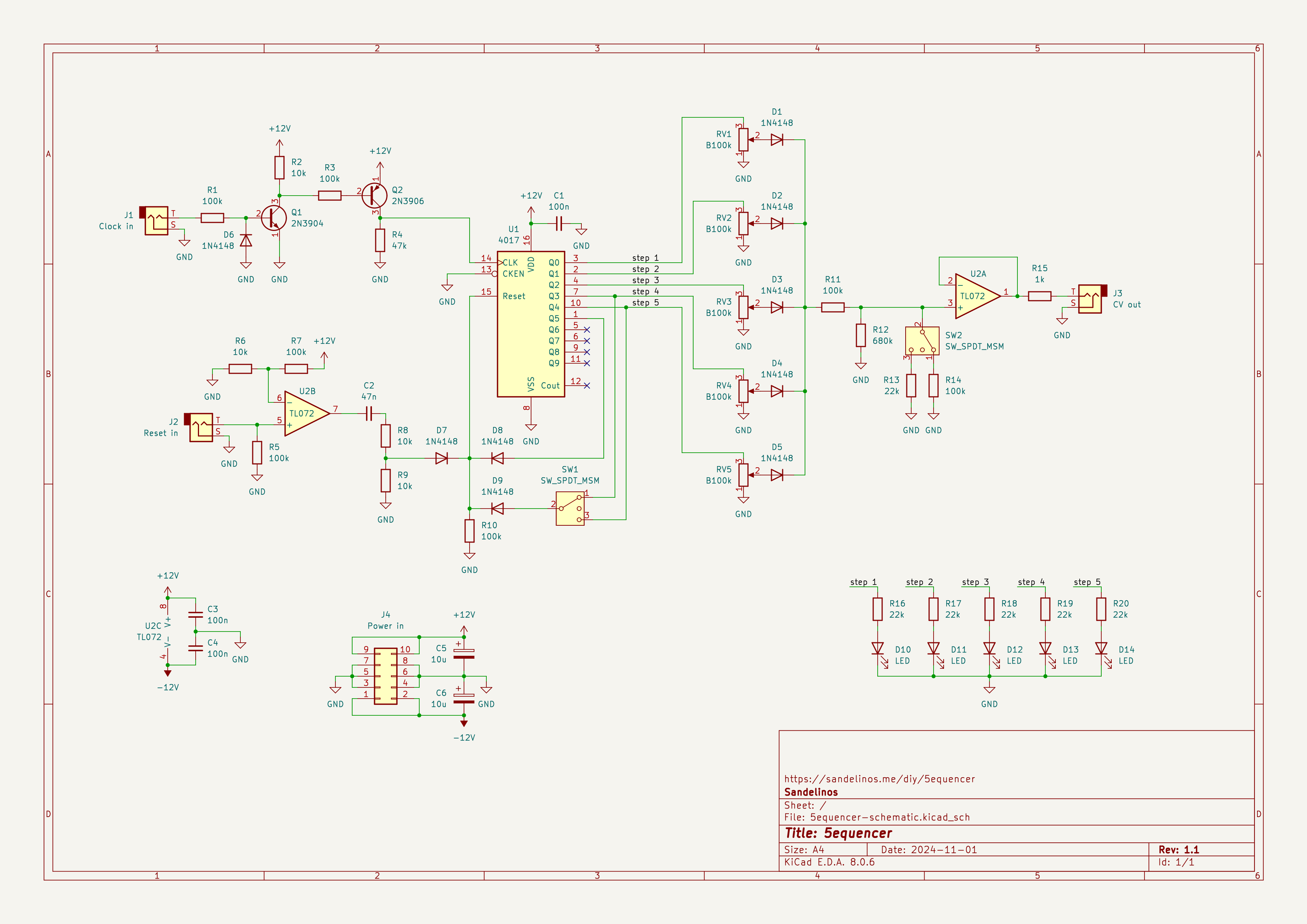This screenshot has width=1307, height=924.
Task: Click the 'step 1' net label near Q0
Action: pyautogui.click(x=645, y=258)
